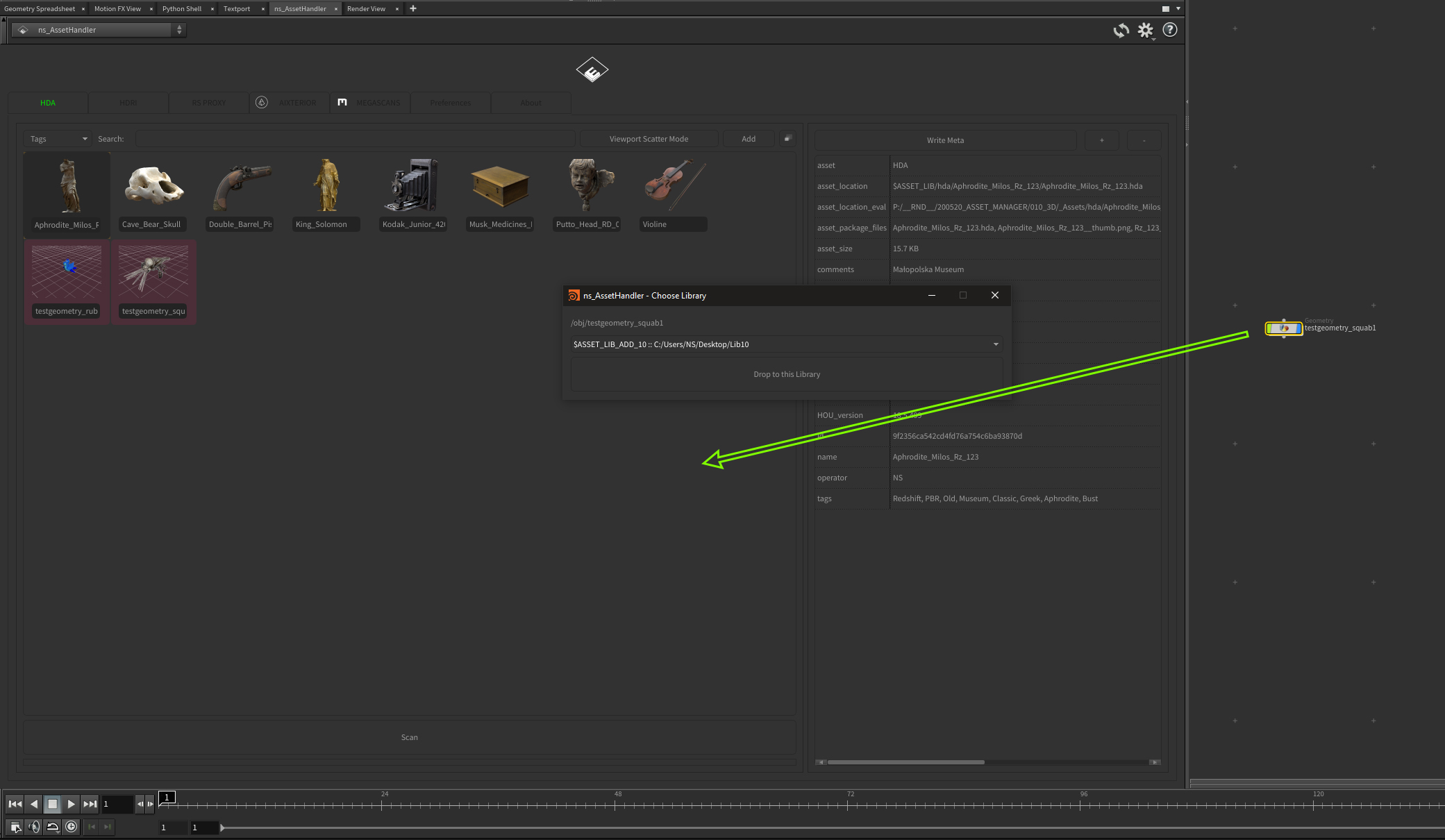1445x840 pixels.
Task: Click Drop to this Library button
Action: (786, 374)
